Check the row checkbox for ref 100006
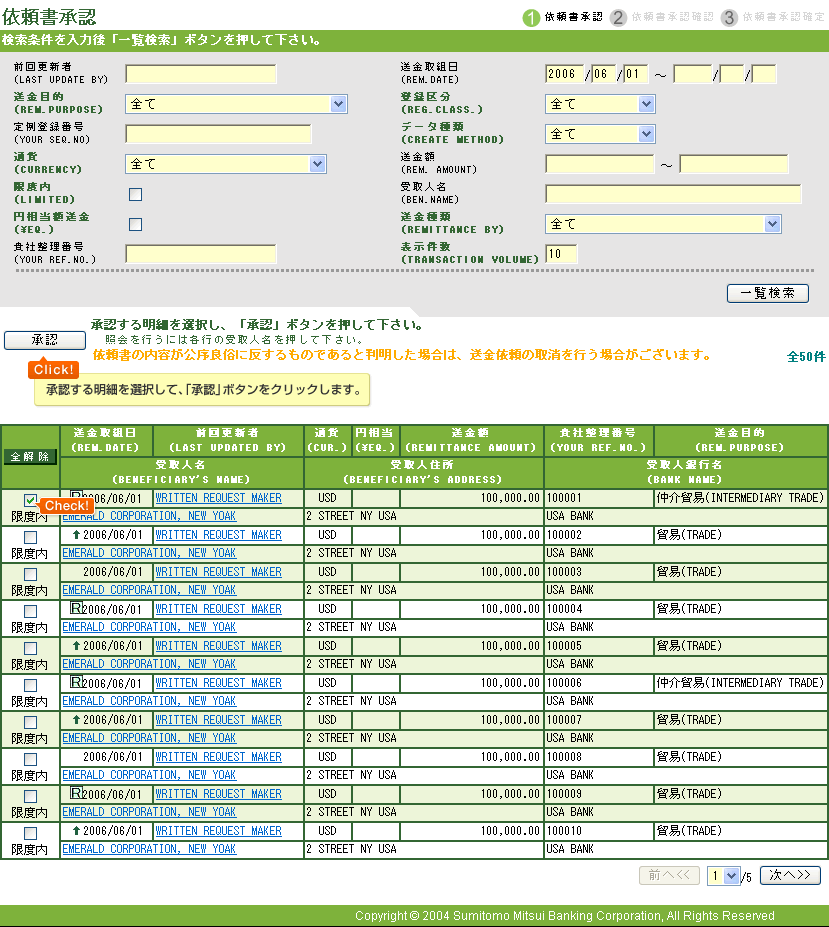Viewport: 829px width, 927px height. coord(30,685)
